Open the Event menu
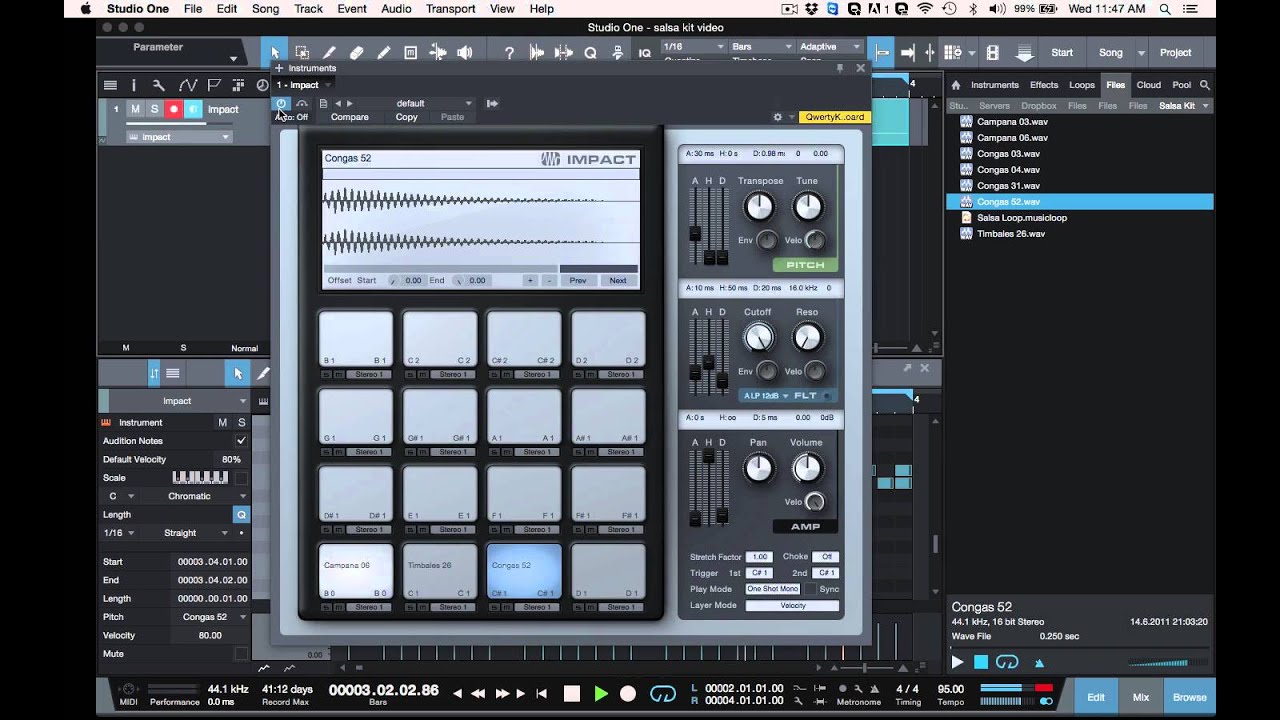 coord(351,9)
